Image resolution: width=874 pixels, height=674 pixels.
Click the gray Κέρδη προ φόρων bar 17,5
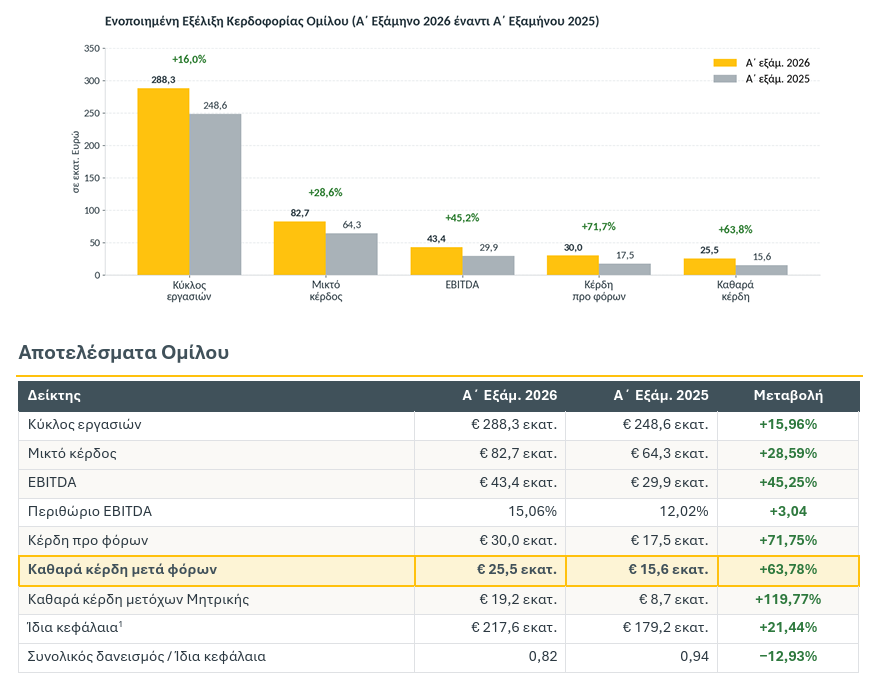coord(625,269)
